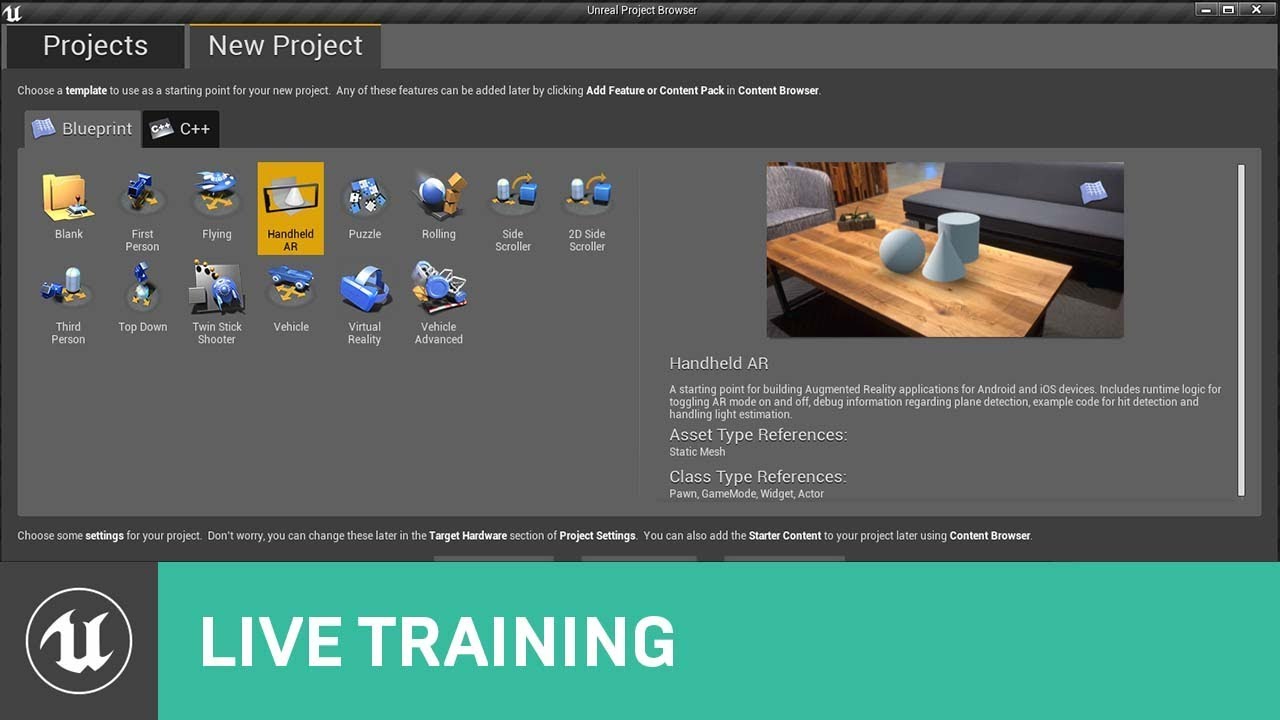The image size is (1280, 720).
Task: Click the Unreal Project Browser title
Action: [x=642, y=10]
